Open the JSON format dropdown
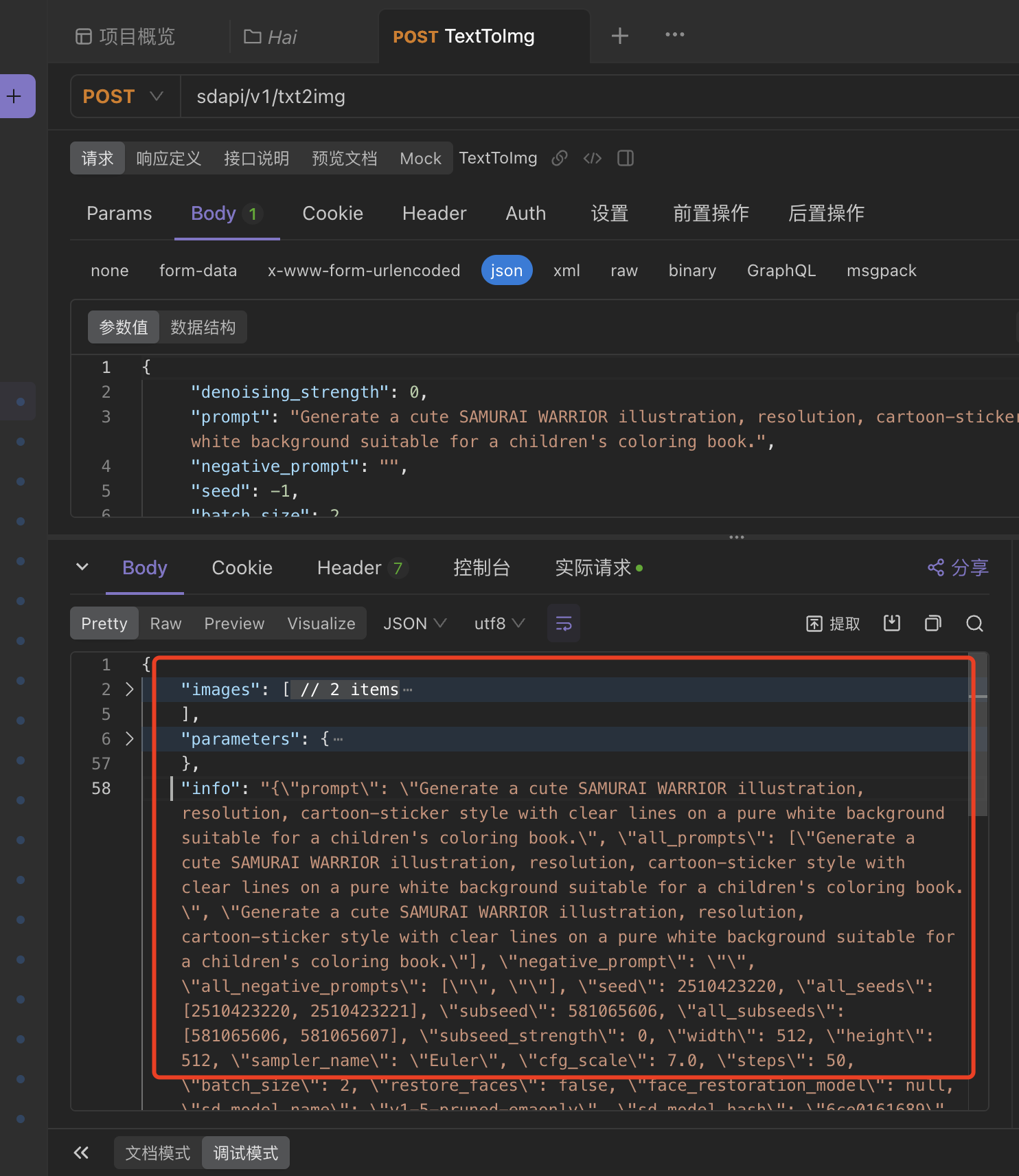1019x1176 pixels. [x=415, y=624]
